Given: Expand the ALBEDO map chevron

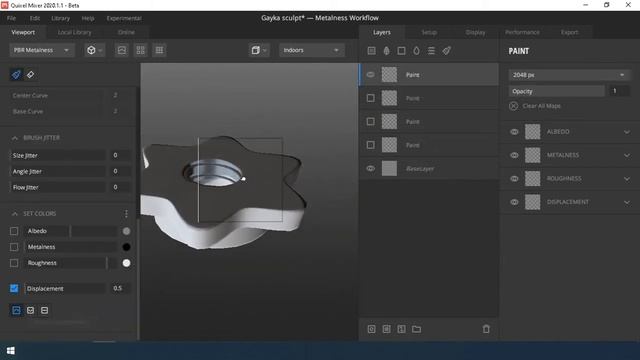Looking at the screenshot, I should tap(627, 132).
